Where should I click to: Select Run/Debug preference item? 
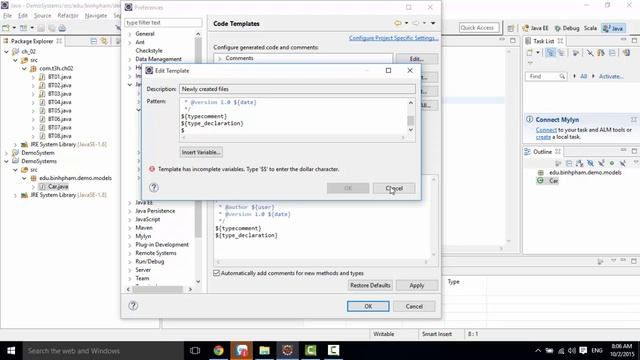[149, 261]
